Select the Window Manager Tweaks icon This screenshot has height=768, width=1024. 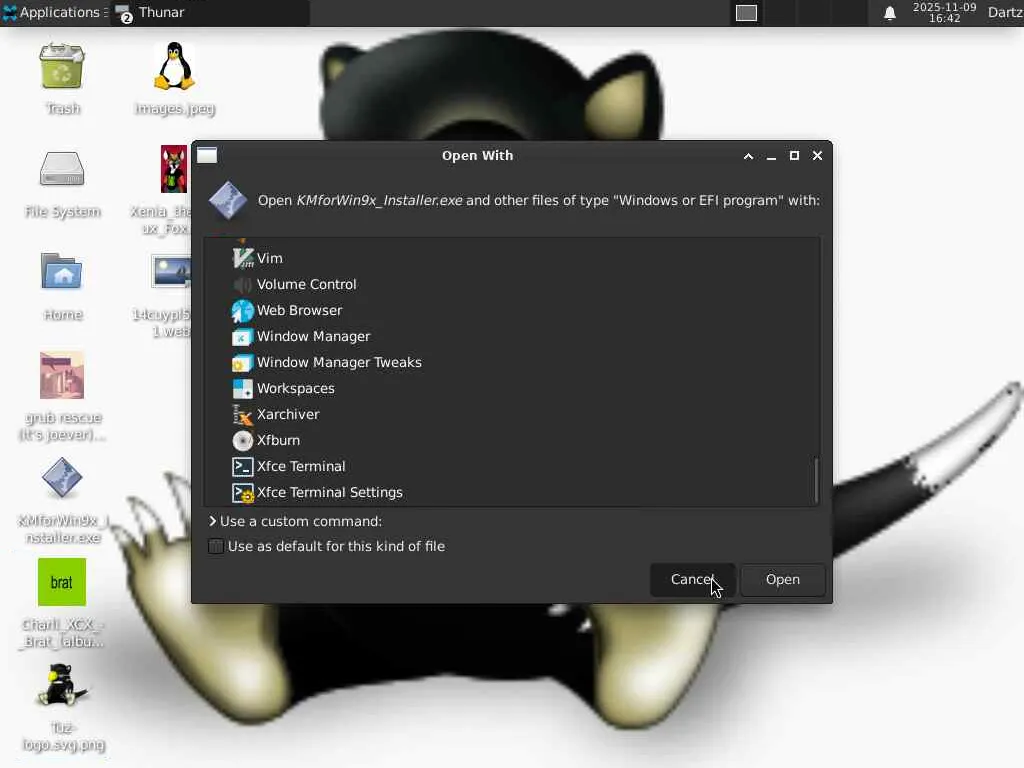coord(242,362)
